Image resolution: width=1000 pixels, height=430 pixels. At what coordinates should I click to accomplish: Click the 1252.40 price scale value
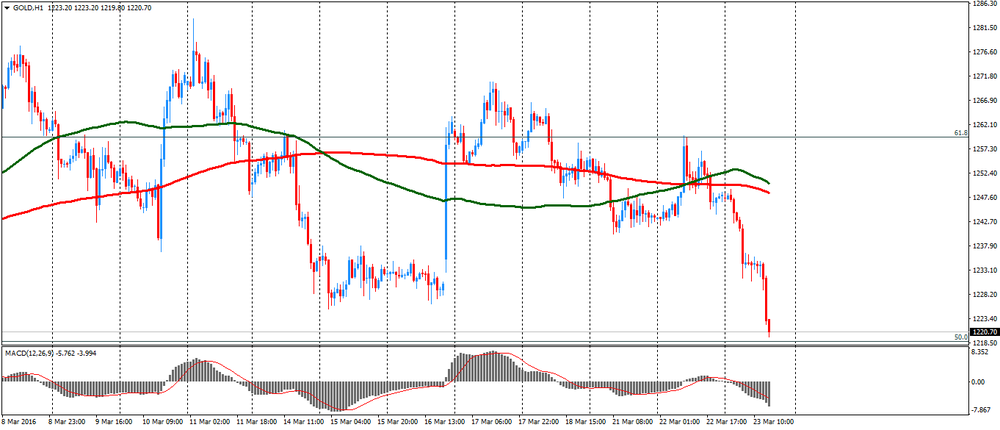click(x=984, y=173)
